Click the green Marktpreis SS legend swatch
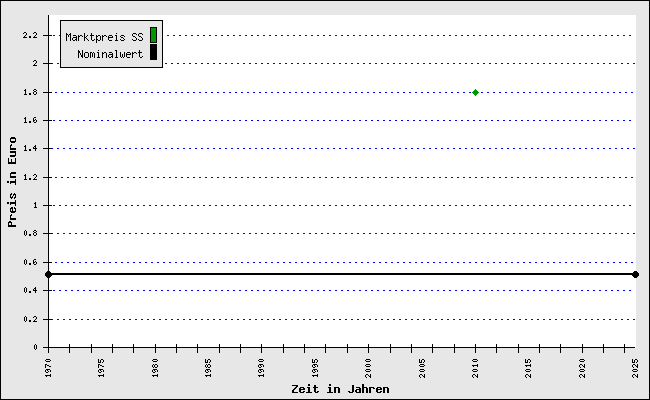Viewport: 650px width, 400px height. tap(153, 36)
